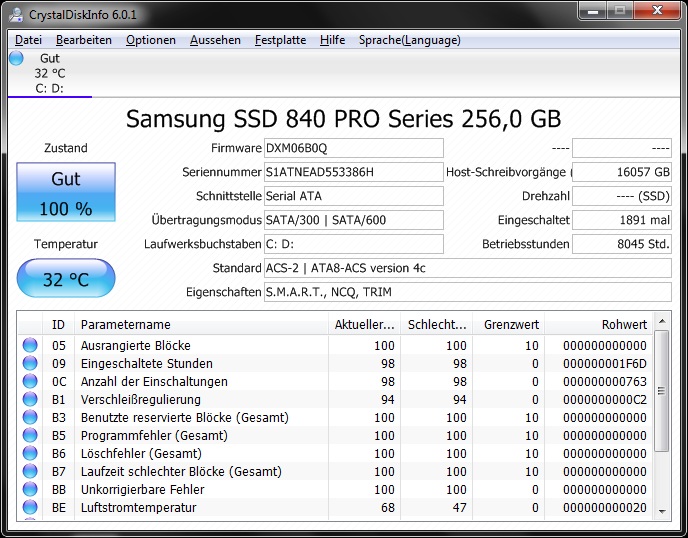Image resolution: width=688 pixels, height=538 pixels.
Task: Click status orb for Unkorrigierbare Fehler row
Action: [30, 489]
